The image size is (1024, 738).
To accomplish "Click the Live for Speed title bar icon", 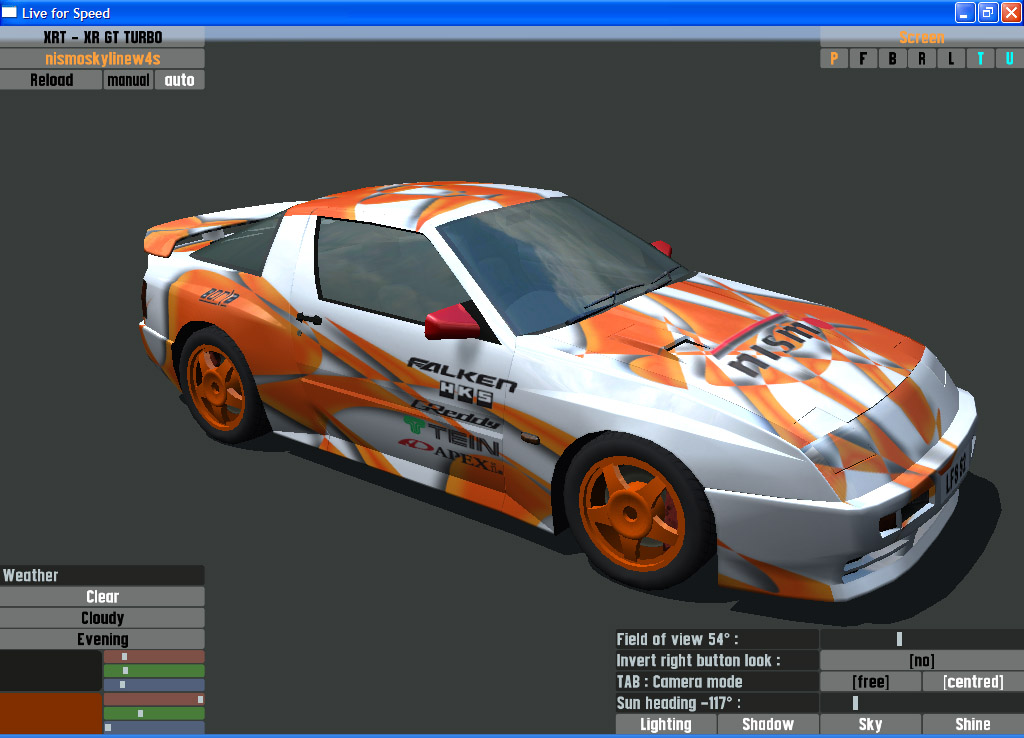I will point(9,12).
